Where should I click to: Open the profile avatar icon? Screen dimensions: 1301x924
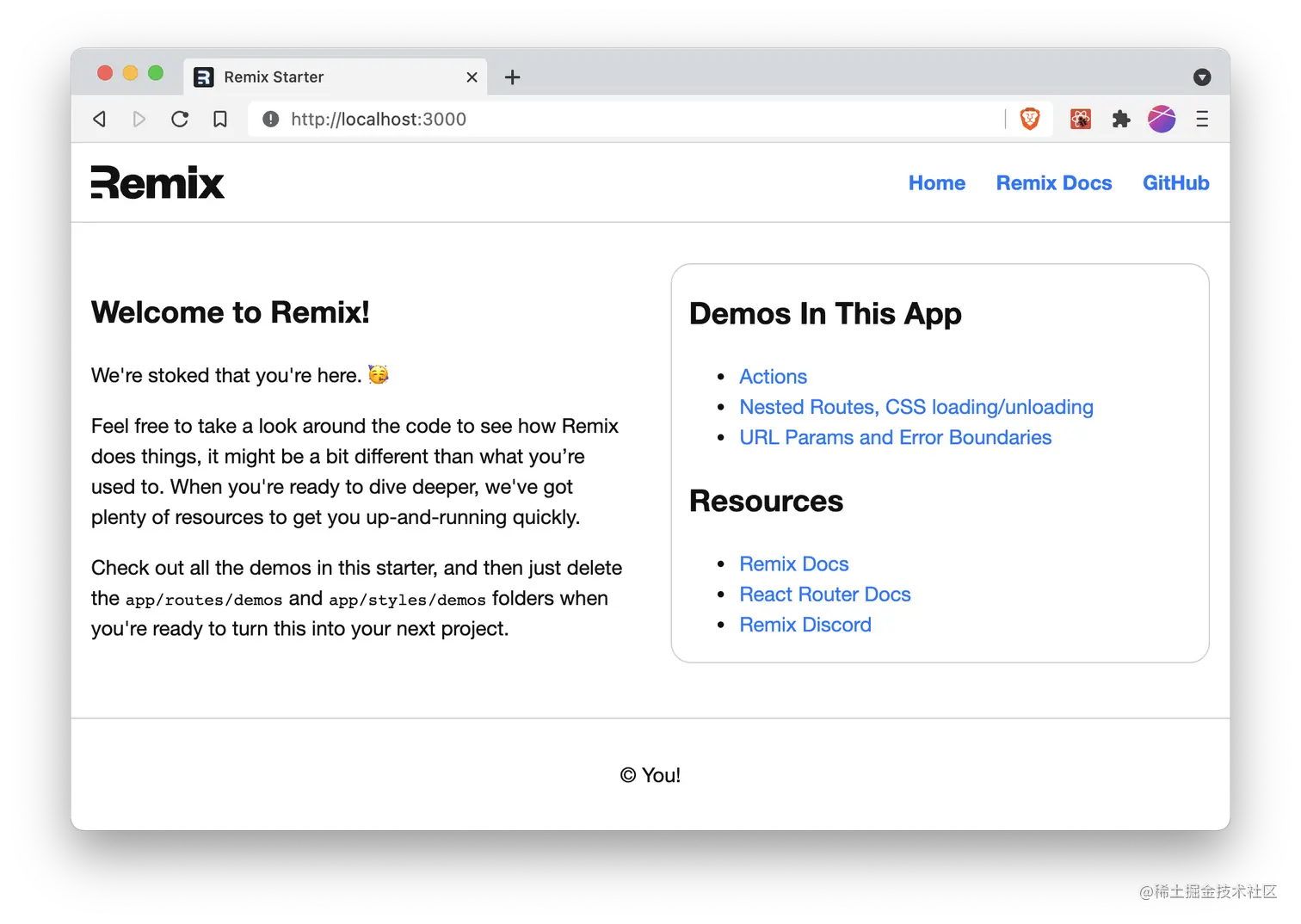coord(1162,119)
